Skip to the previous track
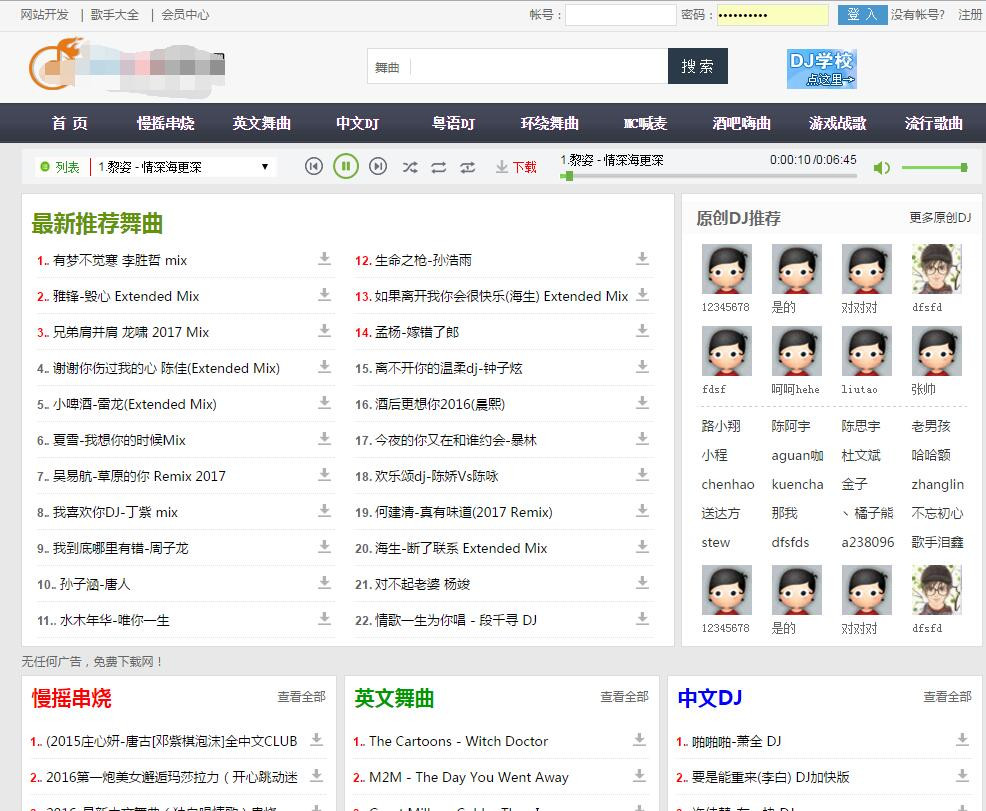986x811 pixels. (314, 167)
